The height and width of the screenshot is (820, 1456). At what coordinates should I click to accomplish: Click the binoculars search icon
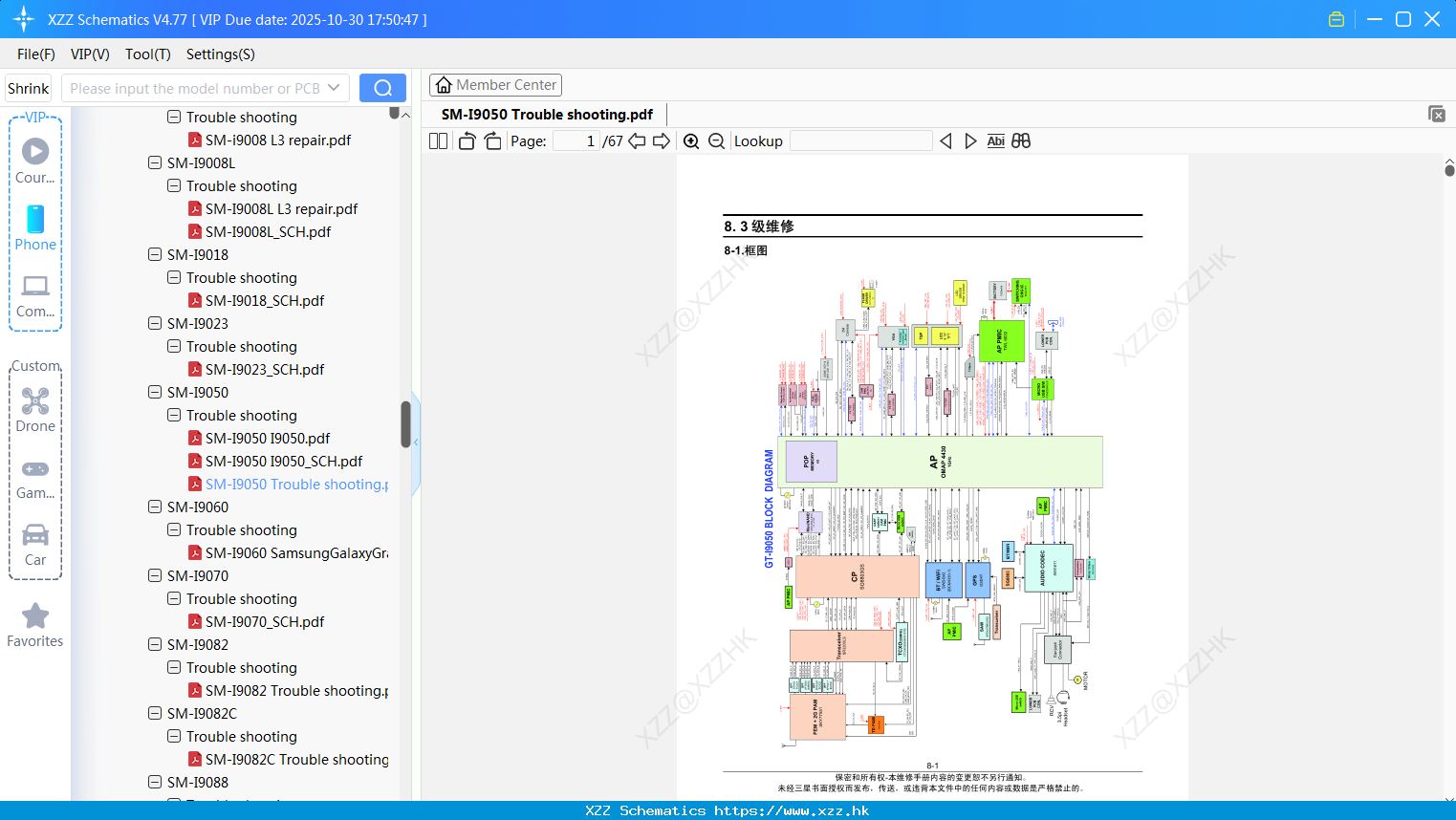click(x=1021, y=141)
